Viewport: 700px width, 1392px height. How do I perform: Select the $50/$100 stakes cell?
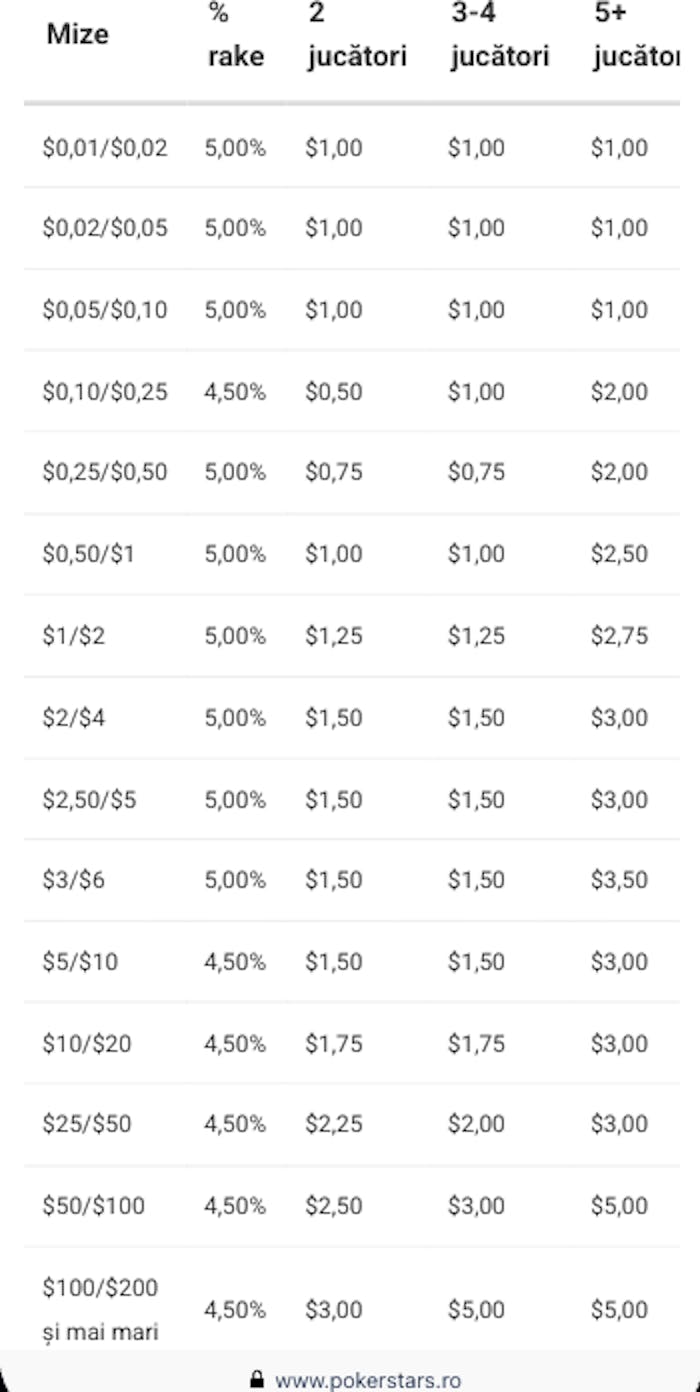pyautogui.click(x=93, y=1206)
